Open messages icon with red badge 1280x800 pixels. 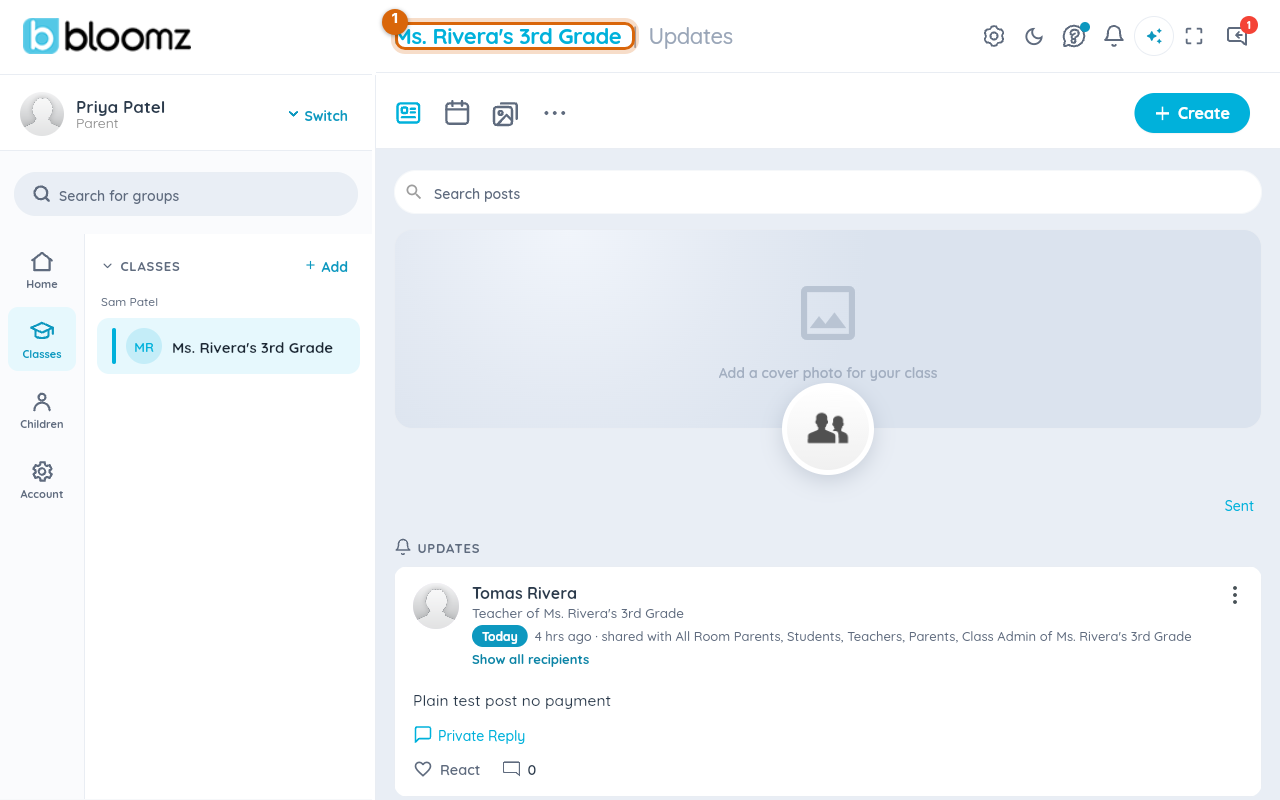pyautogui.click(x=1237, y=36)
